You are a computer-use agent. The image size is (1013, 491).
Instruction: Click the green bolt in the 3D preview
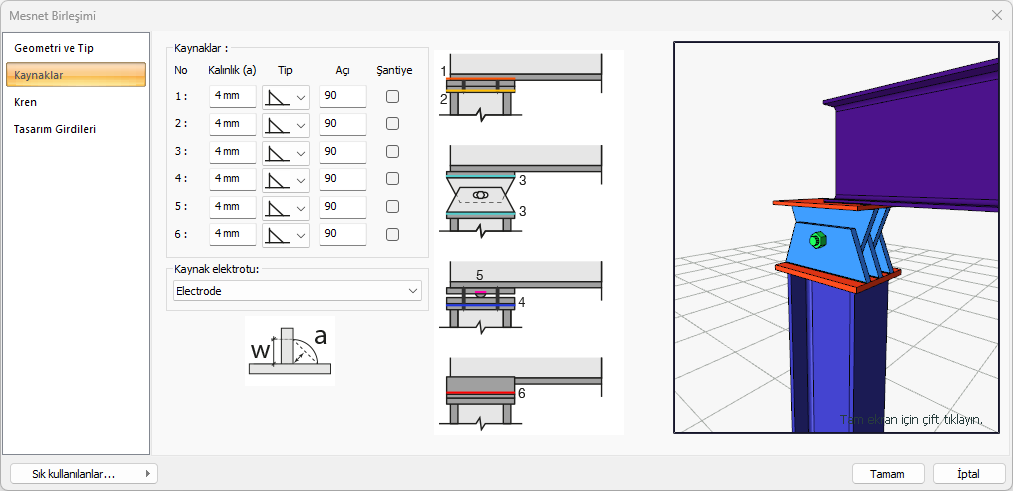[x=815, y=240]
